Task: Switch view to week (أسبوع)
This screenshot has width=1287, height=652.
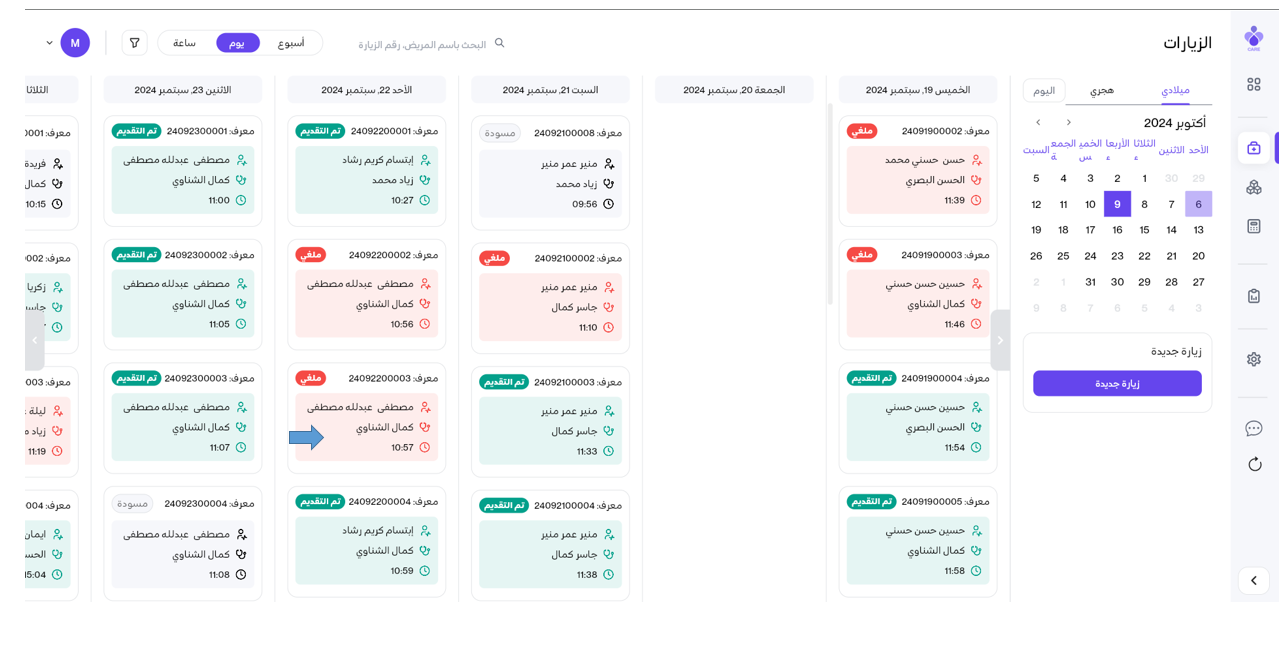Action: [x=291, y=43]
